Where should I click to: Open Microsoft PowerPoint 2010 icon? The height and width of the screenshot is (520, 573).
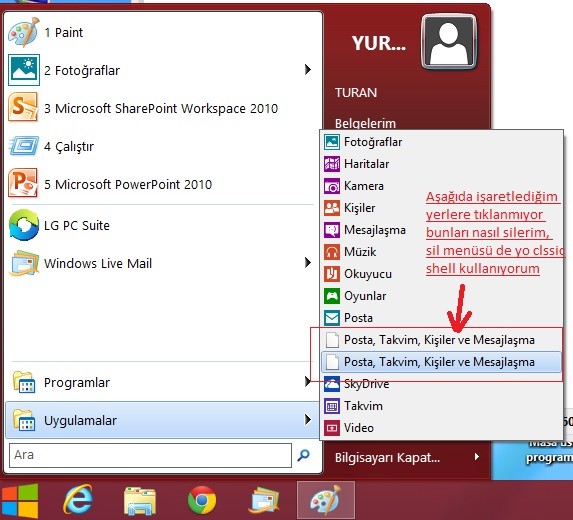click(23, 183)
